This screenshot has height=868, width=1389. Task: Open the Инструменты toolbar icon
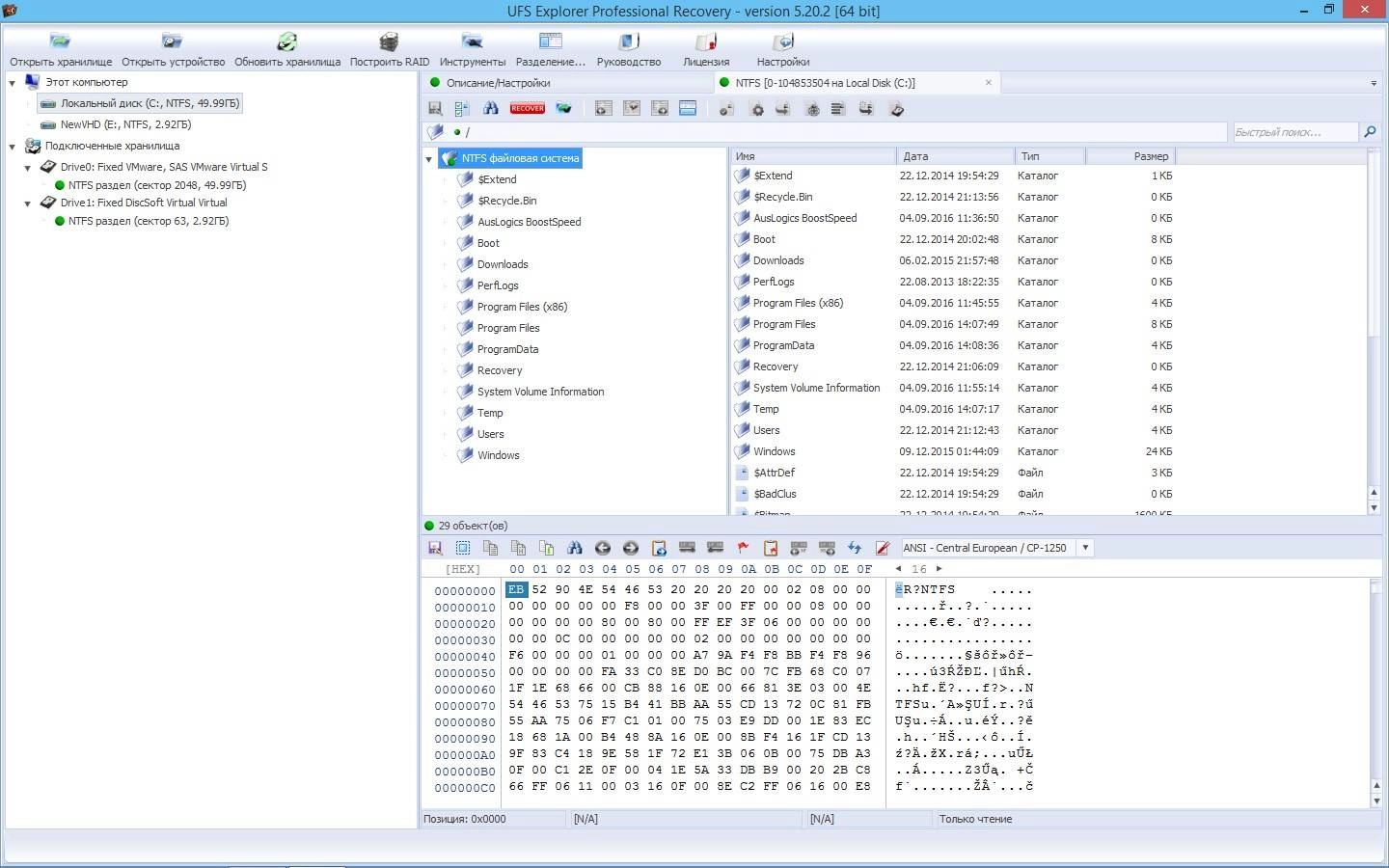(472, 41)
